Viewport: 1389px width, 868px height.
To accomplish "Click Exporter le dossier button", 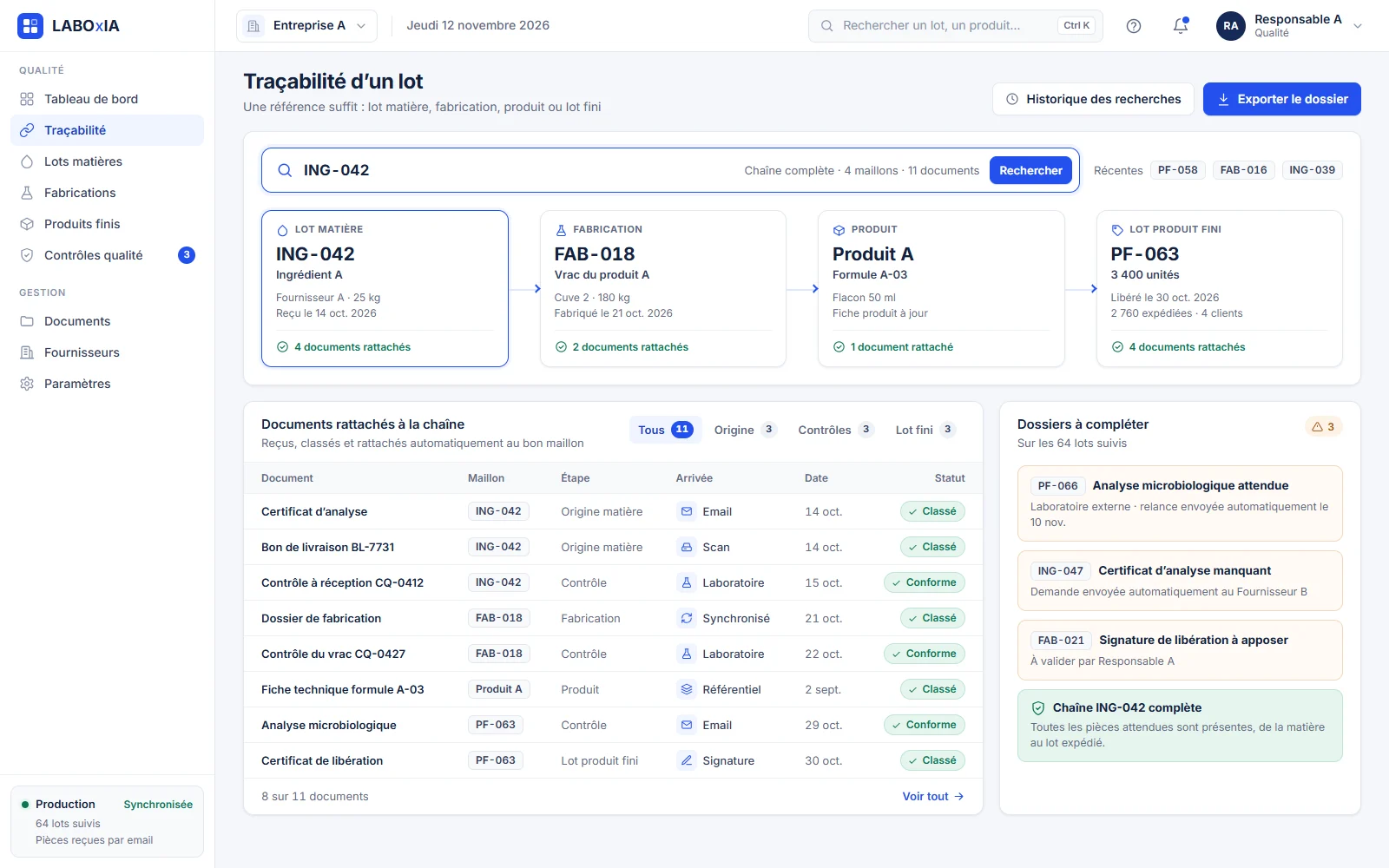I will tap(1281, 99).
